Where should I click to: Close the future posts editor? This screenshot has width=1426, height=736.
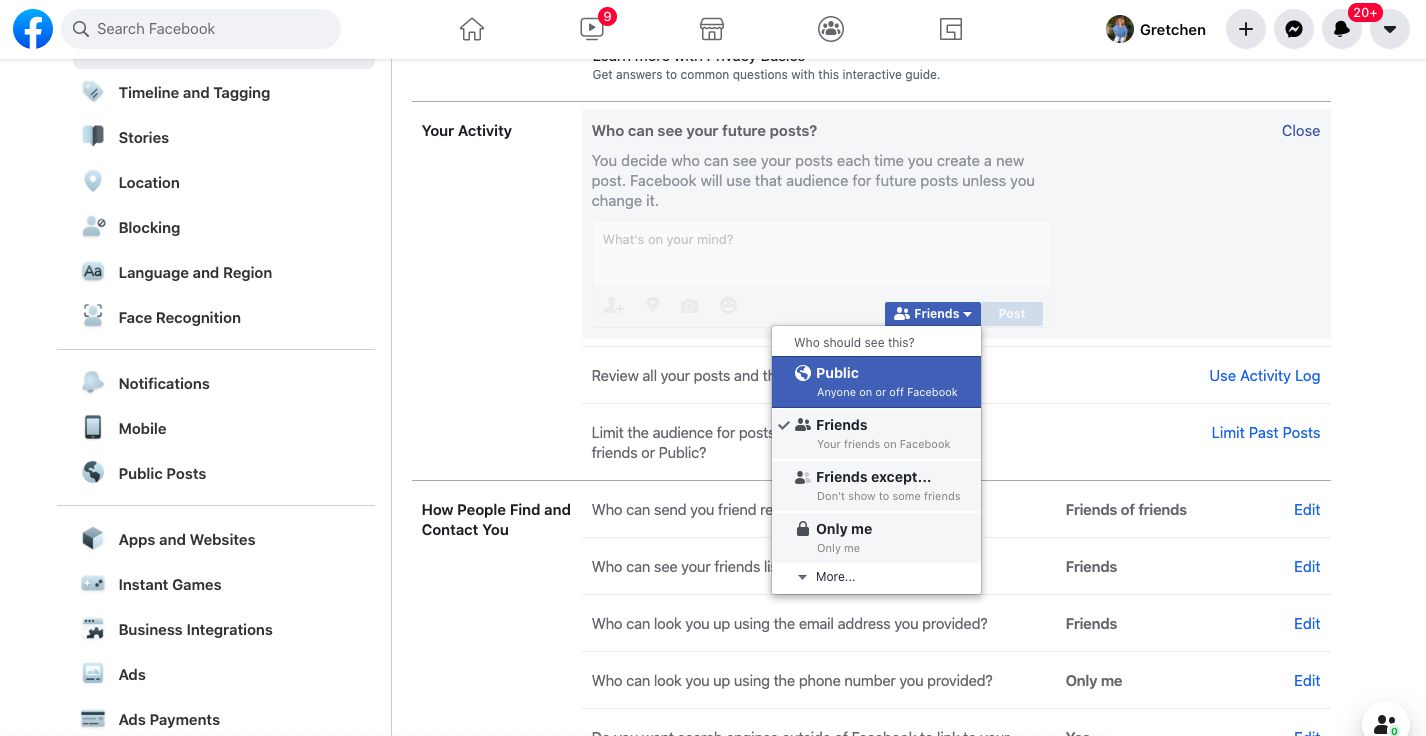click(x=1300, y=131)
